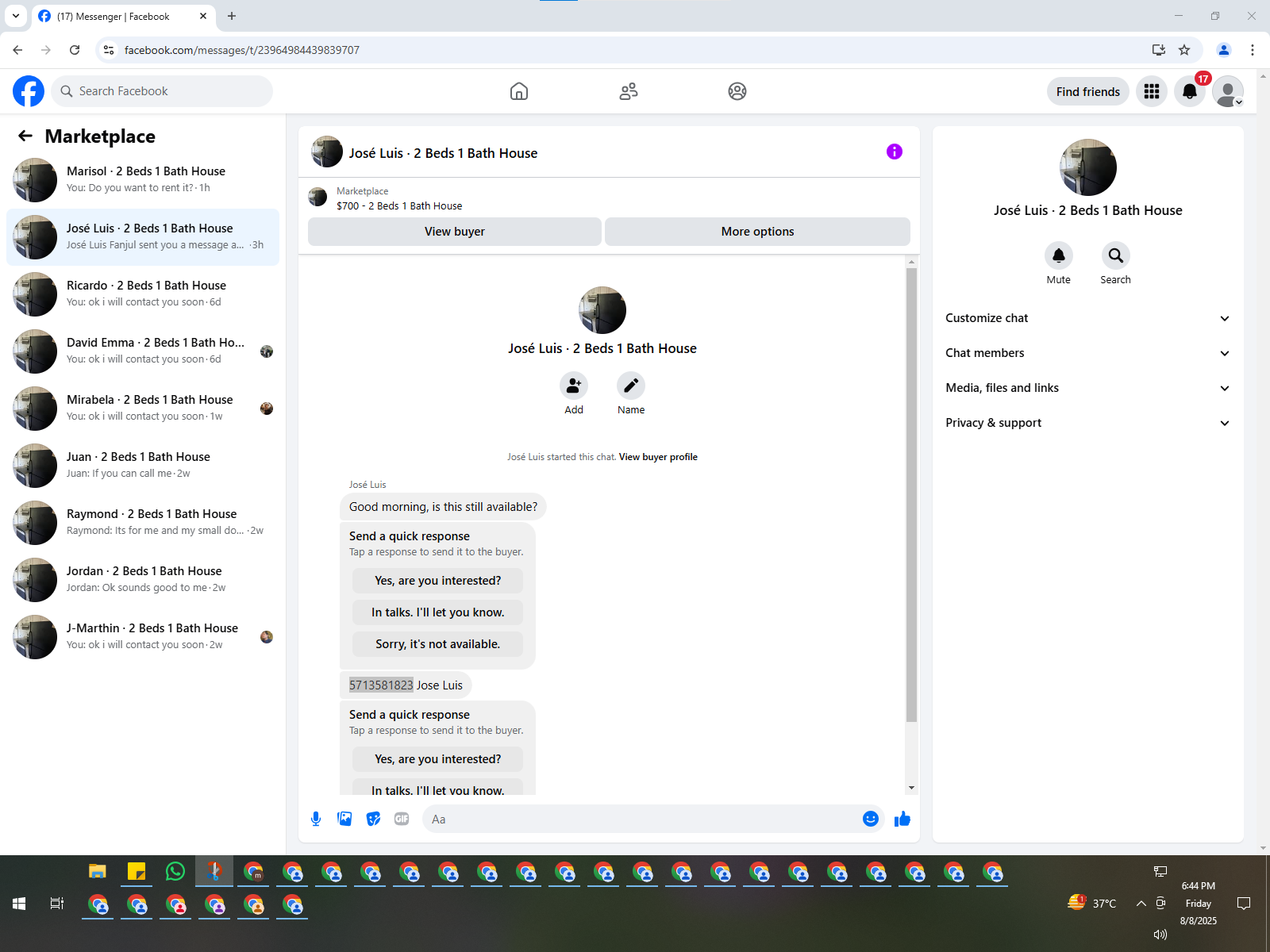1270x952 pixels.
Task: Open conversation information purple icon
Action: (x=895, y=152)
